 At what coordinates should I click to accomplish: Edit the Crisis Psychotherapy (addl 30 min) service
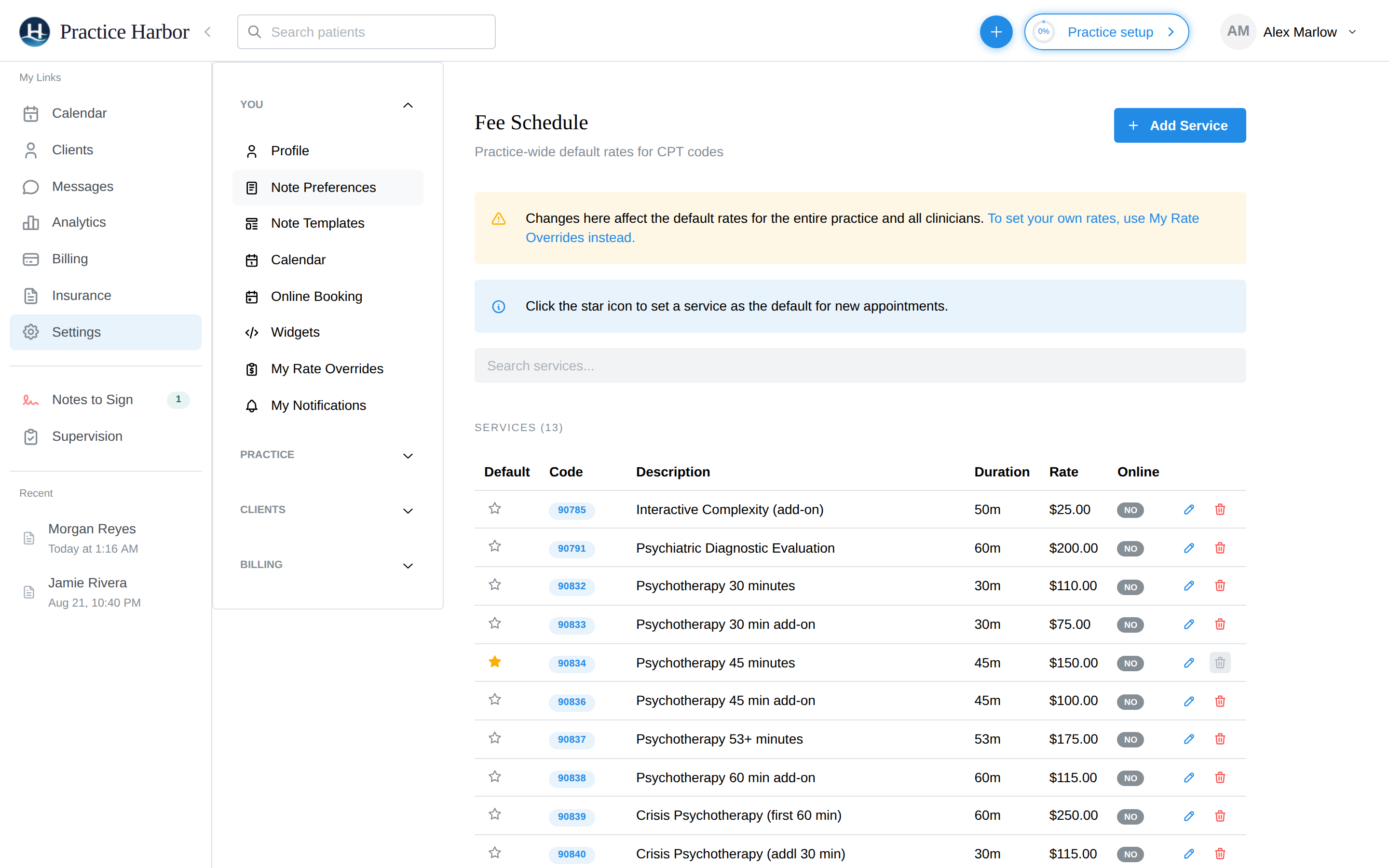click(1189, 854)
